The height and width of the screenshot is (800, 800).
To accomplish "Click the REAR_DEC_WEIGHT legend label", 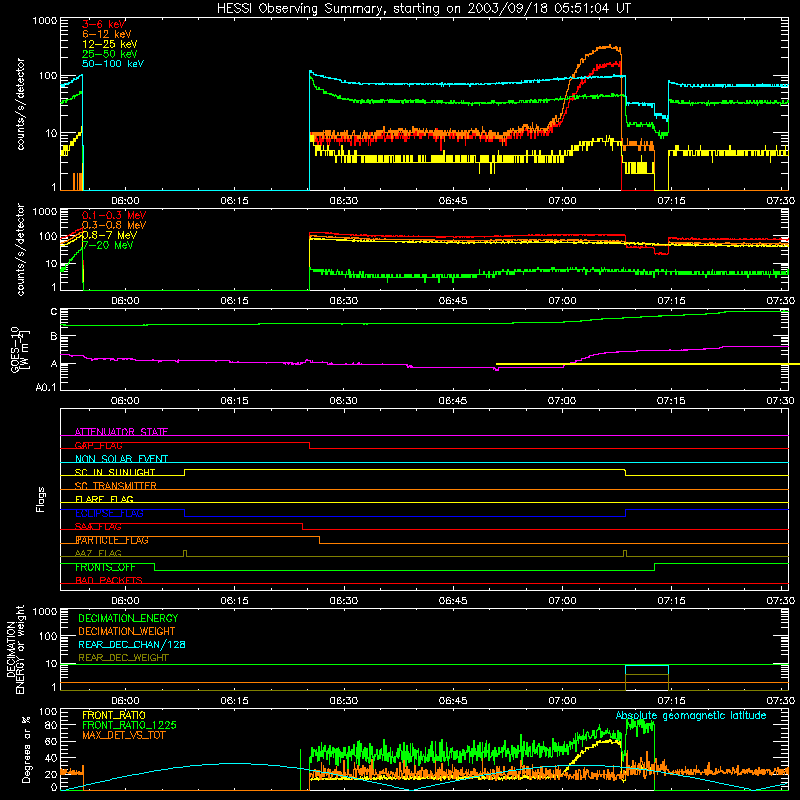I will 123,658.
